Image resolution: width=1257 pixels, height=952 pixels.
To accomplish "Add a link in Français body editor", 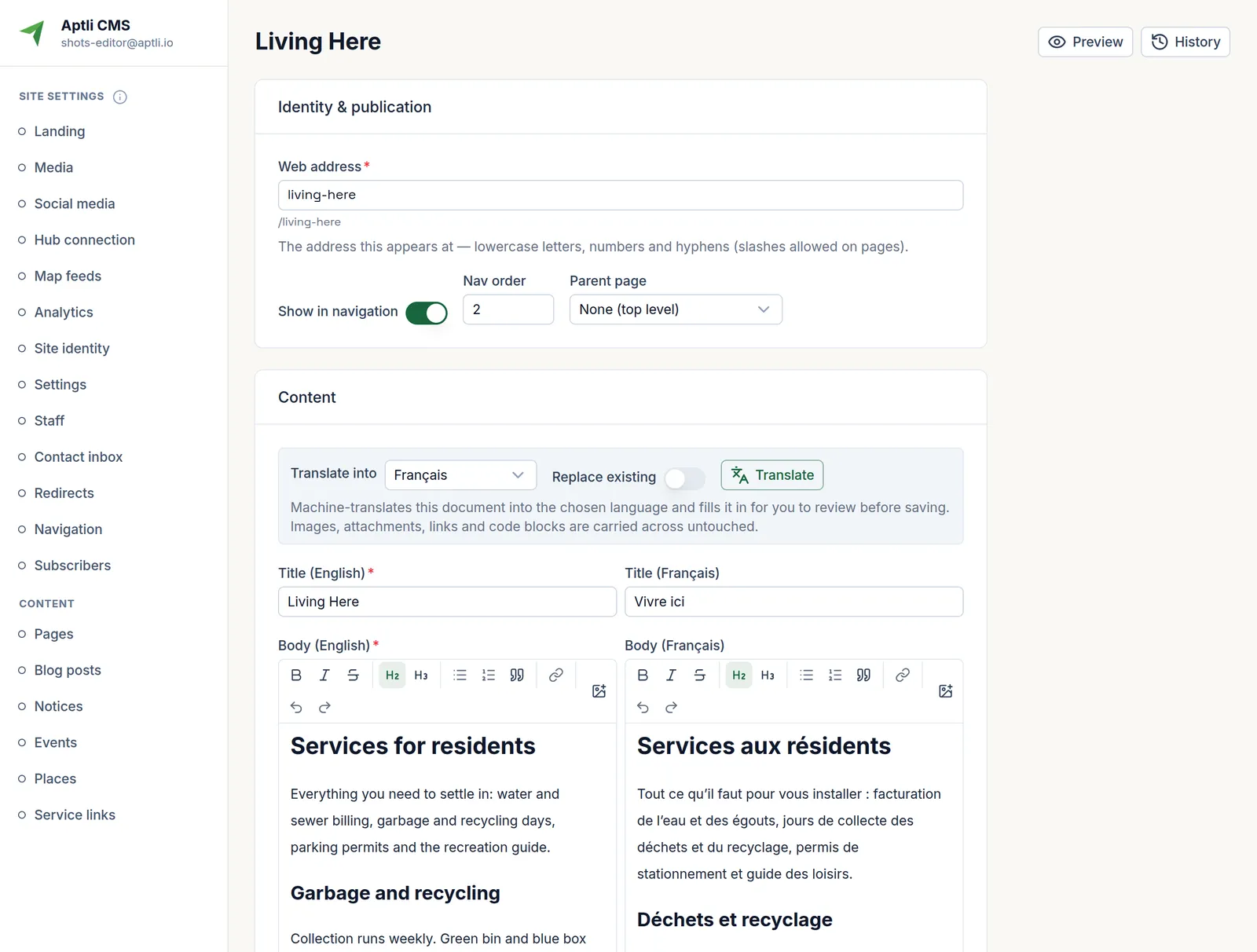I will tap(903, 676).
